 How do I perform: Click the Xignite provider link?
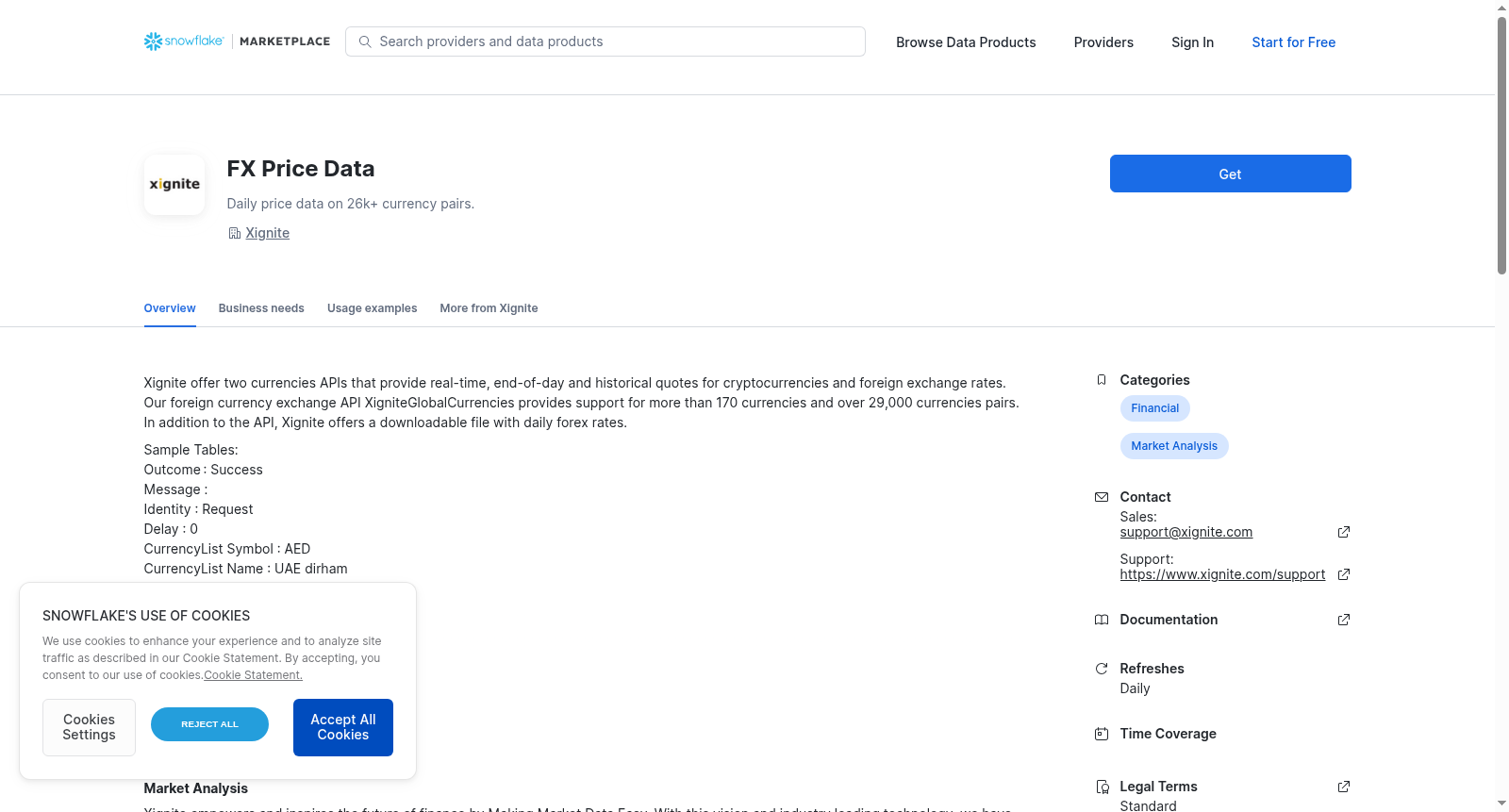point(267,233)
